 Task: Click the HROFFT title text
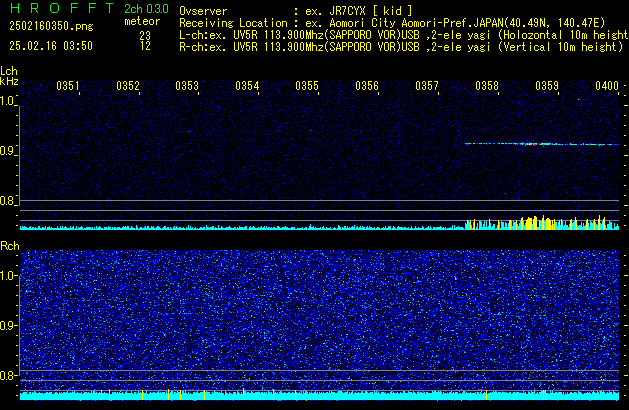pyautogui.click(x=62, y=8)
